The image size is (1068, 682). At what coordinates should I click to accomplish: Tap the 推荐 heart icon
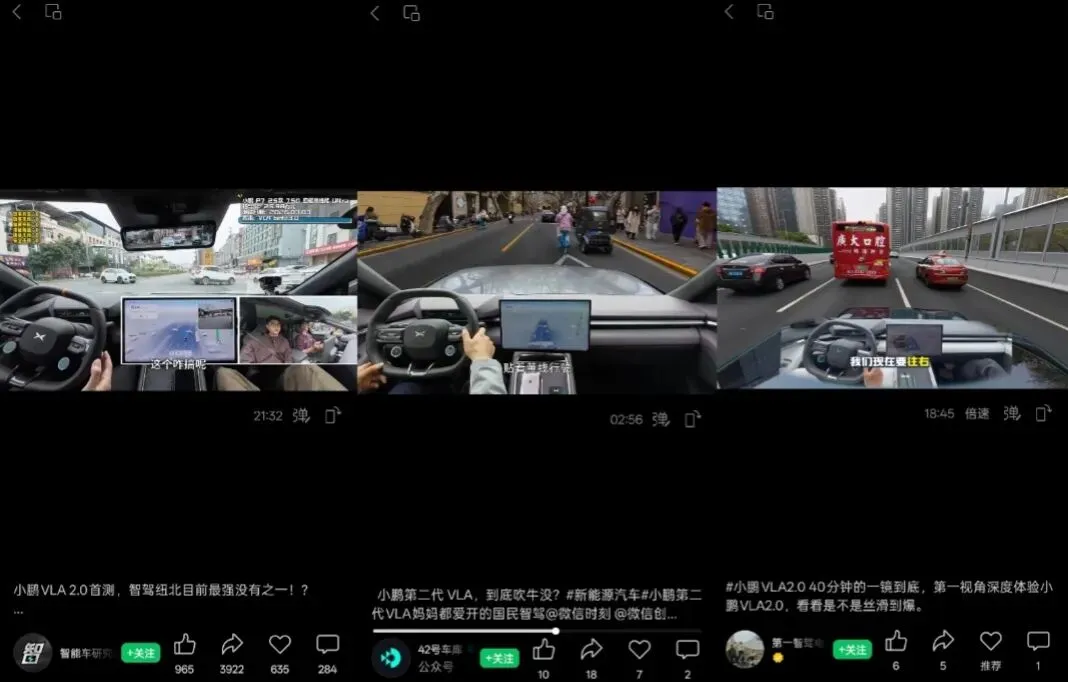coord(990,641)
